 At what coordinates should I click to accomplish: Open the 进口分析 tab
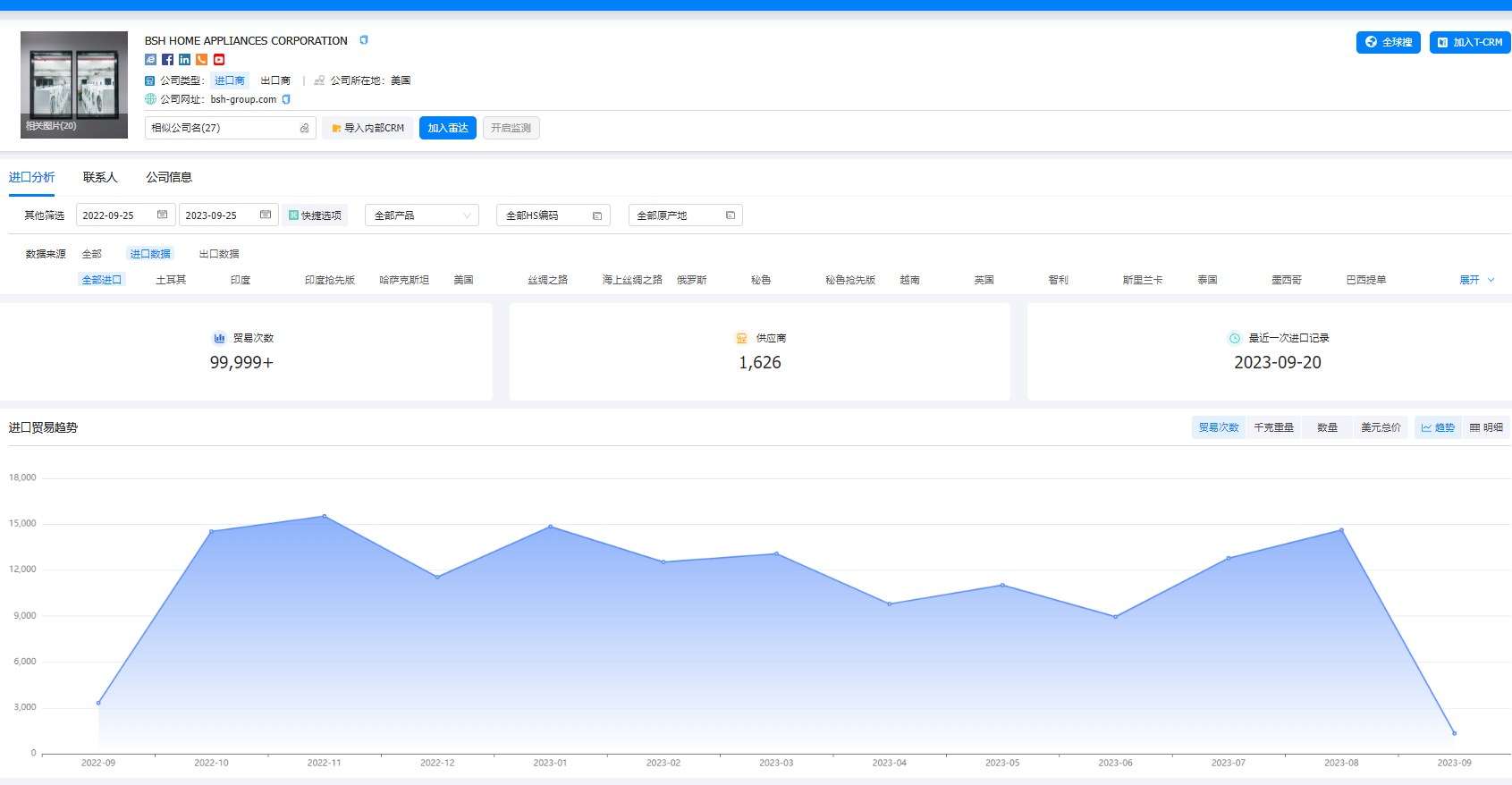(x=31, y=177)
